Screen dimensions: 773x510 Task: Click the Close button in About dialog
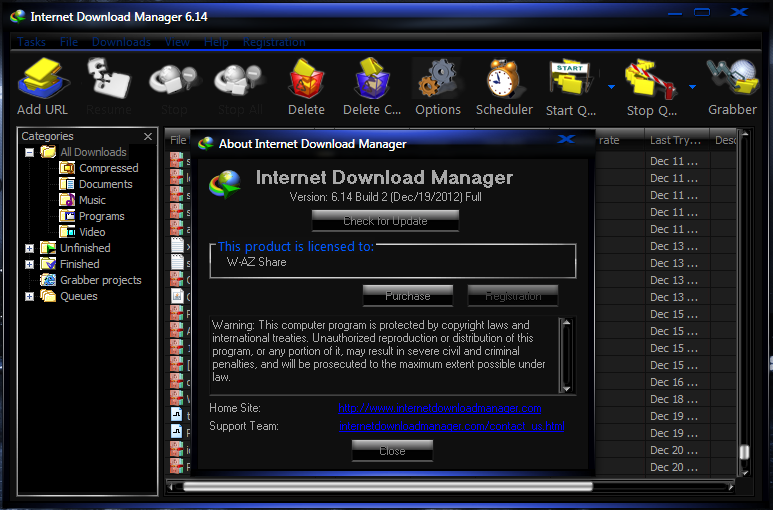pyautogui.click(x=392, y=451)
